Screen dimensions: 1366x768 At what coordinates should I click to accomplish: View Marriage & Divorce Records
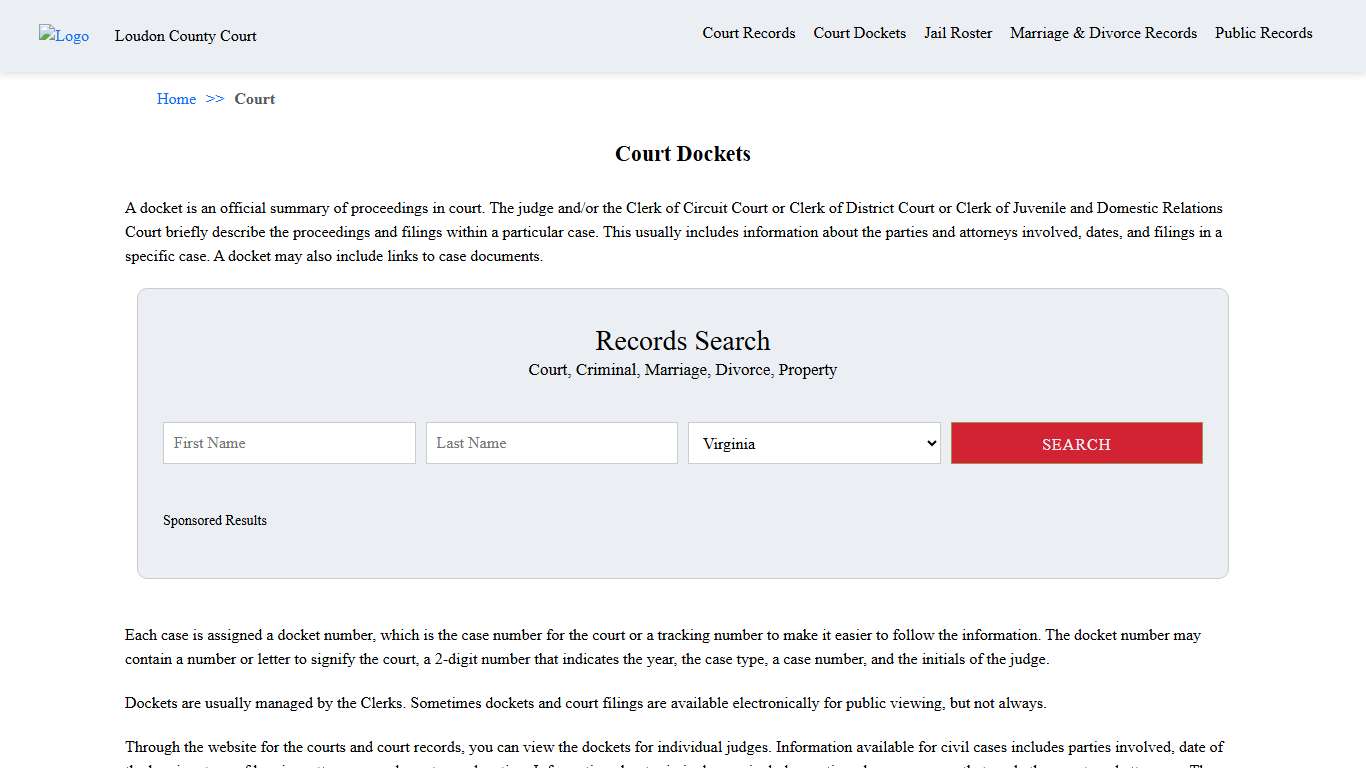tap(1102, 33)
